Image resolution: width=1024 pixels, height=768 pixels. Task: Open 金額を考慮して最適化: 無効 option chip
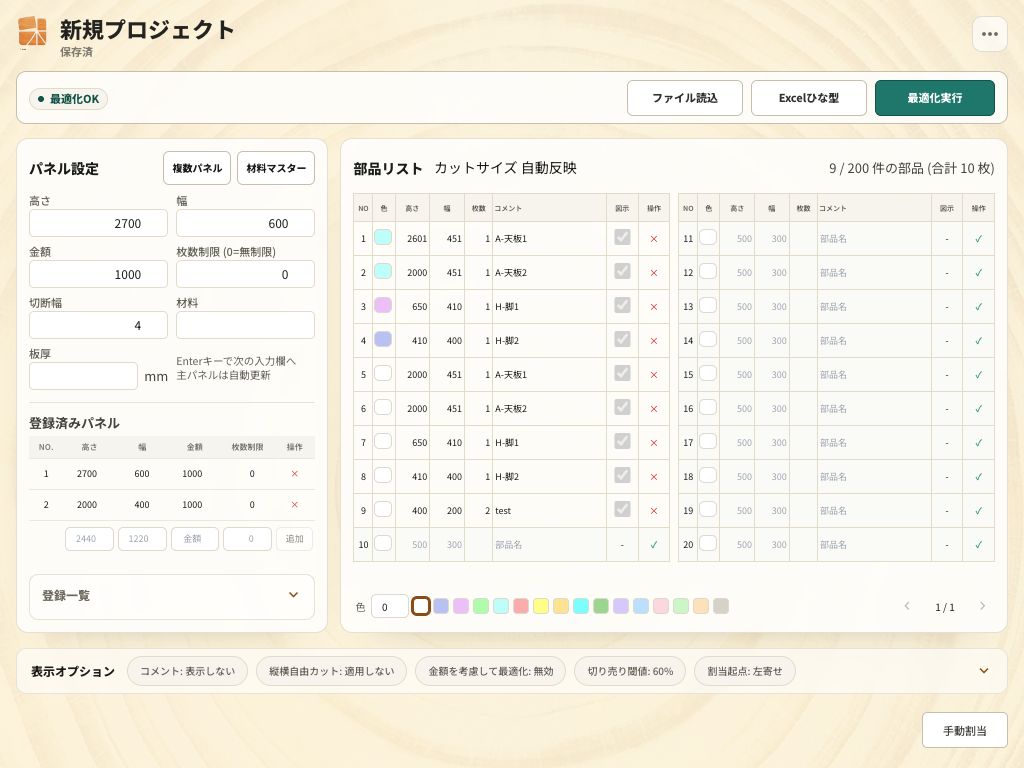click(x=490, y=671)
